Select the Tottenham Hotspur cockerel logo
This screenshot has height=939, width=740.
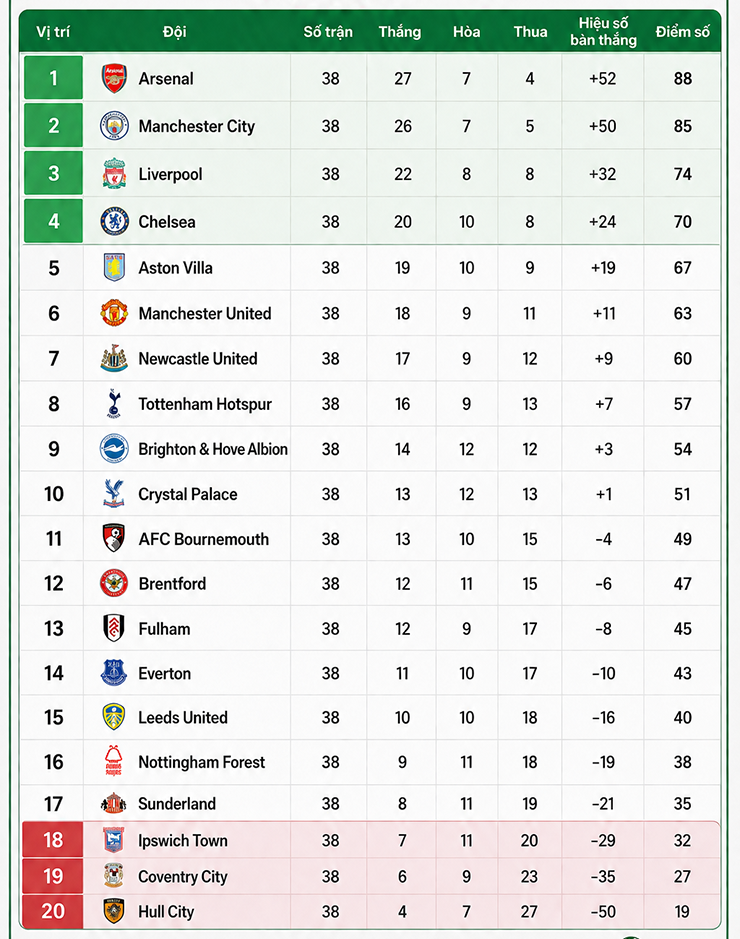pyautogui.click(x=114, y=404)
